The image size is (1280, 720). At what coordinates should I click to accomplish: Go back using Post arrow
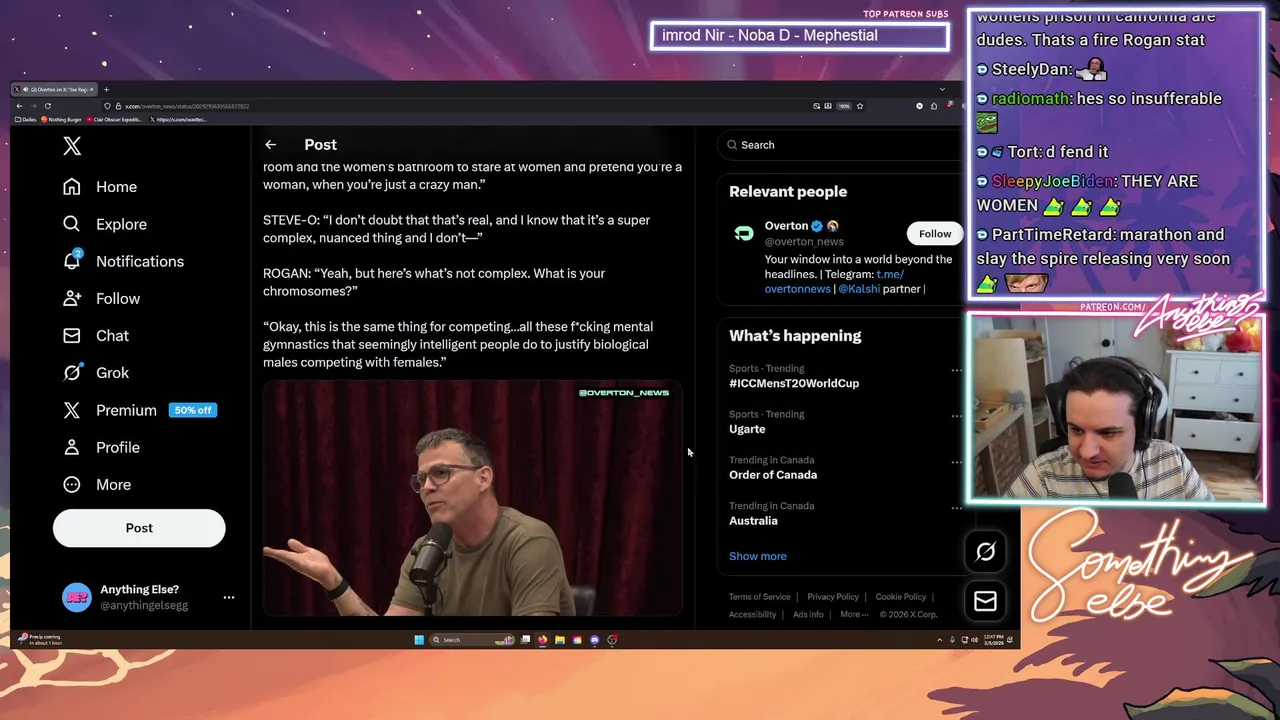tap(271, 145)
